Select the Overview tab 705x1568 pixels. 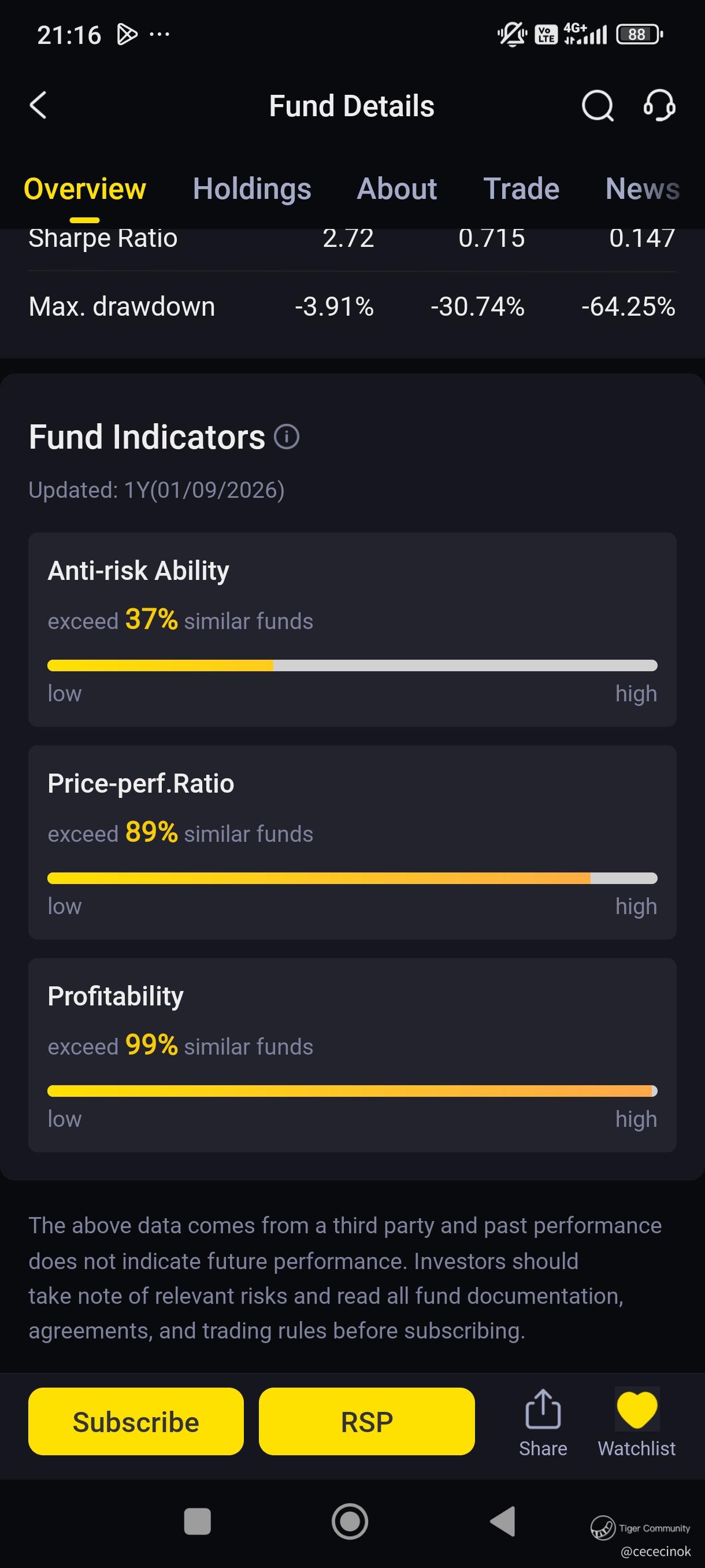coord(84,189)
